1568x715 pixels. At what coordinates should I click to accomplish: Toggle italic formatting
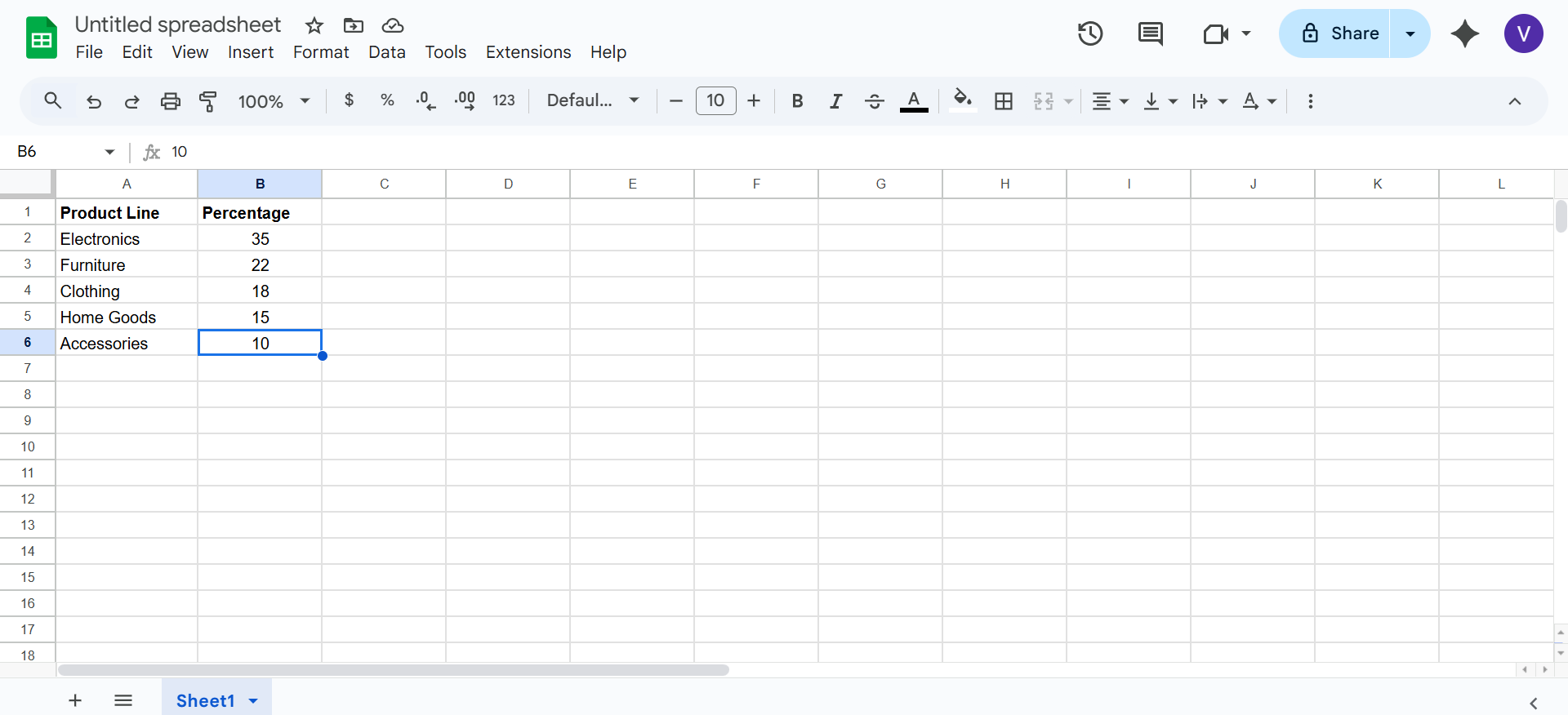pos(835,101)
